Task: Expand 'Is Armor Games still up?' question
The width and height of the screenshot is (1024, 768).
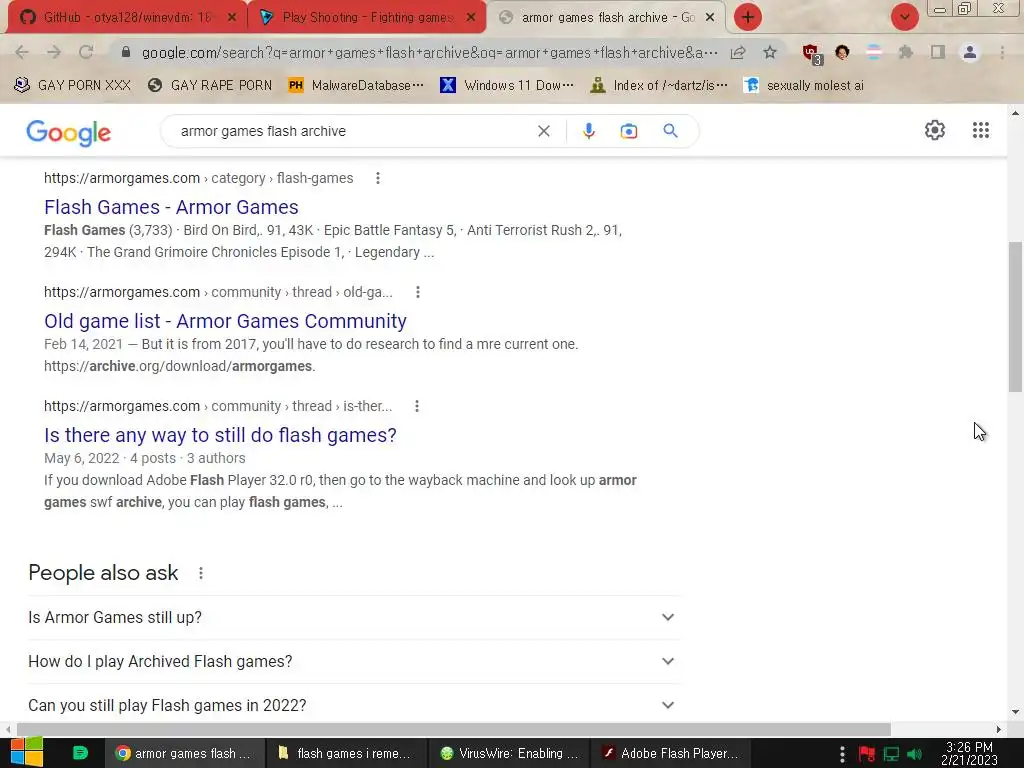Action: tap(353, 617)
